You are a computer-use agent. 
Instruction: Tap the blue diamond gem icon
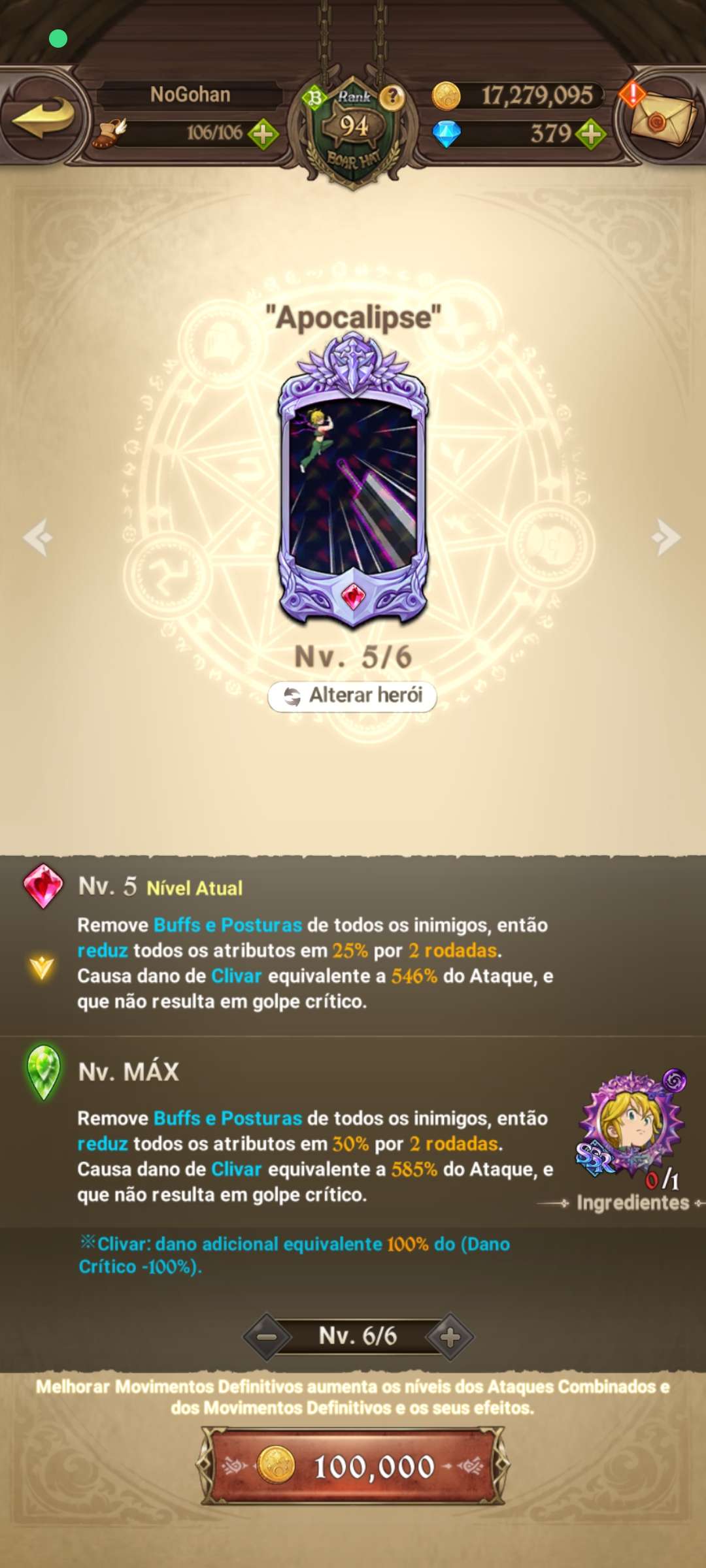click(x=447, y=134)
